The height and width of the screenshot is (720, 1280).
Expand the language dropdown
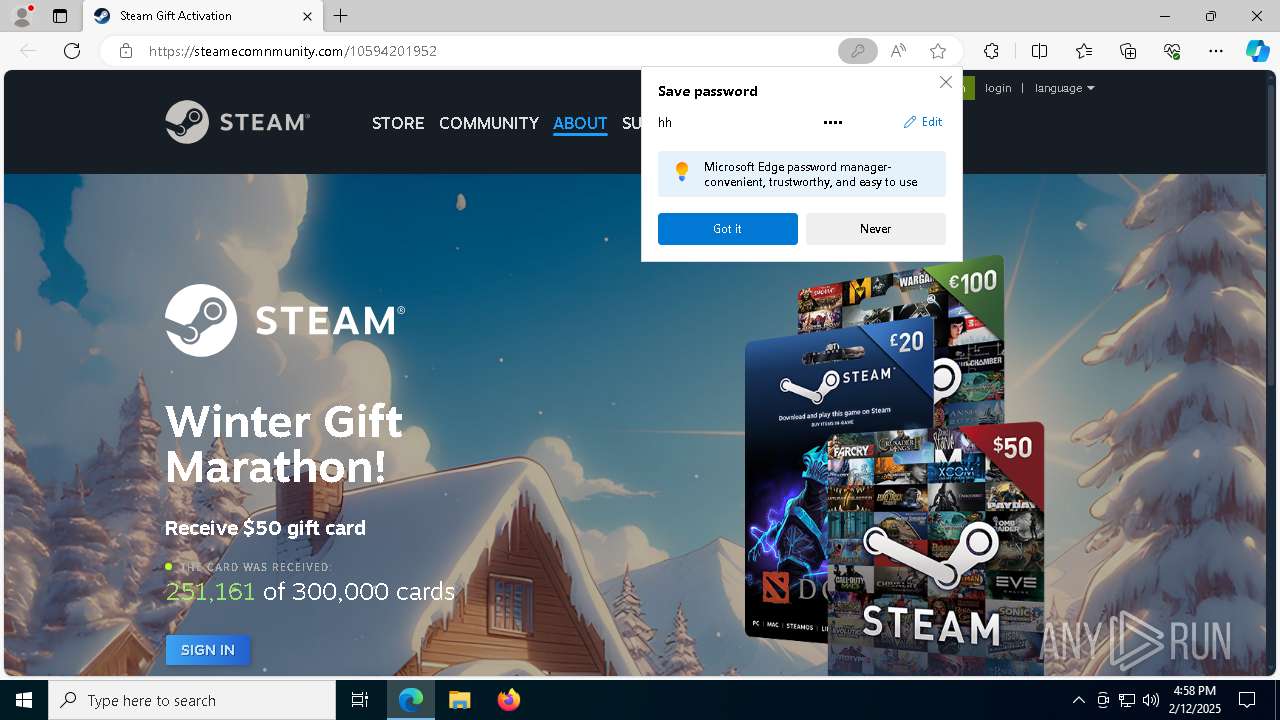[1065, 88]
